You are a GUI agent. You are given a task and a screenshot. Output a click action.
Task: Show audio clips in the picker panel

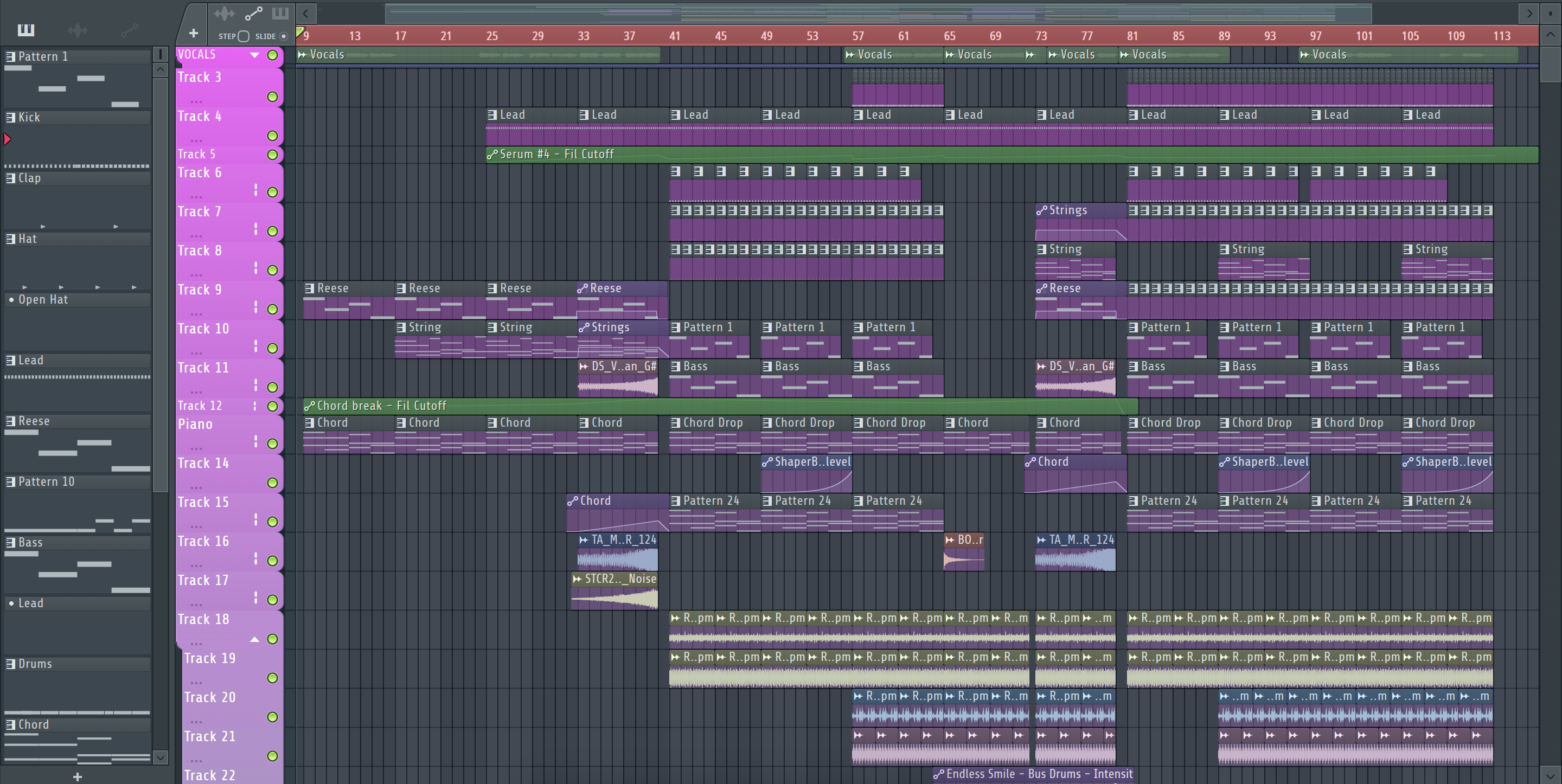78,30
